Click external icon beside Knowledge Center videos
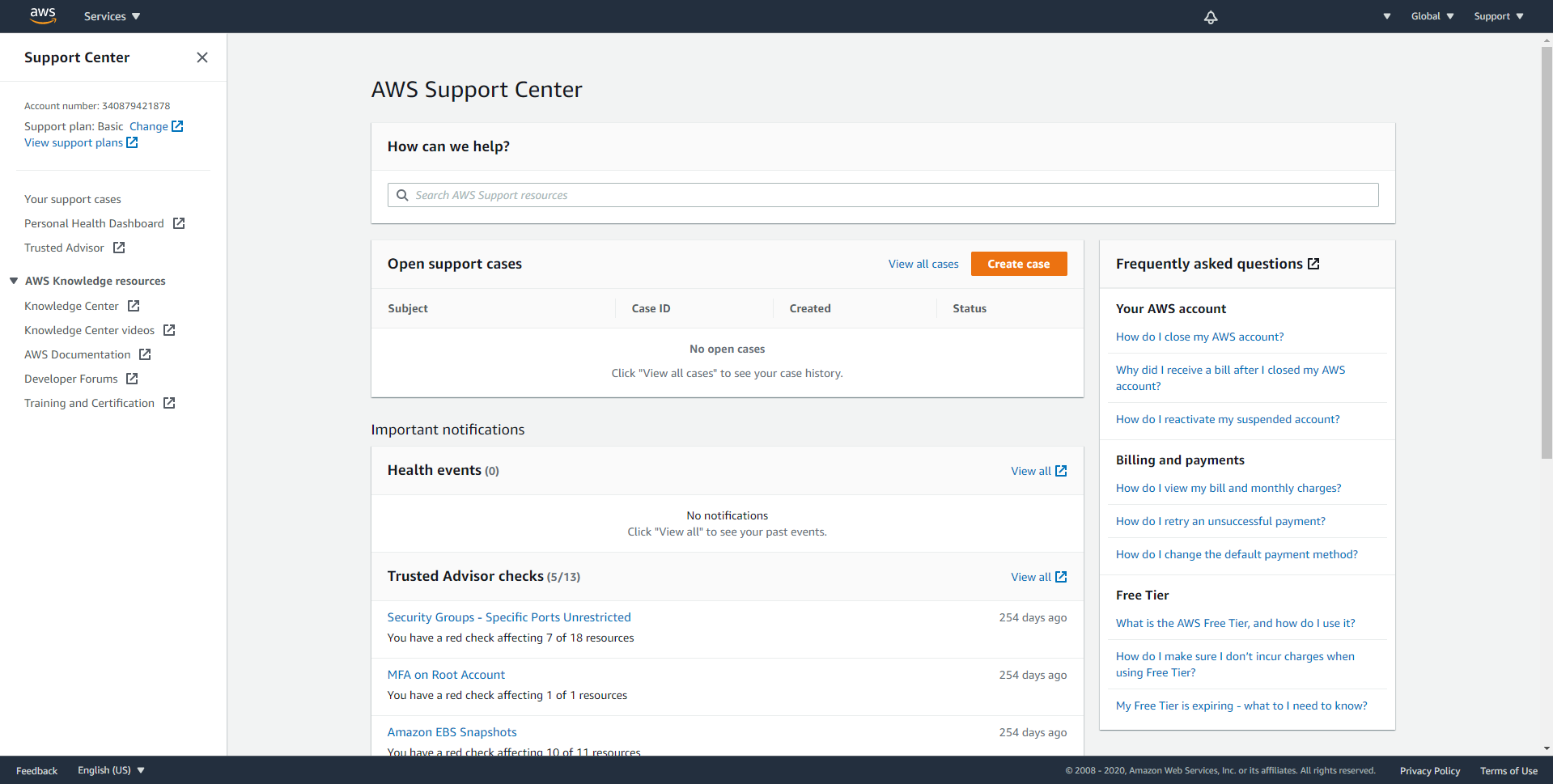Image resolution: width=1553 pixels, height=784 pixels. 169,330
